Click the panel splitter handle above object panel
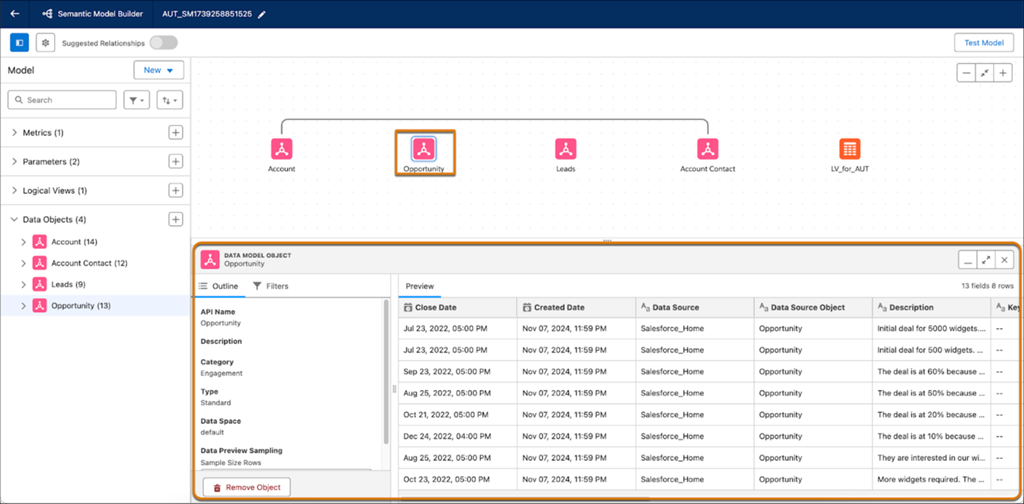Screen dimensions: 1024x504 coord(607,241)
